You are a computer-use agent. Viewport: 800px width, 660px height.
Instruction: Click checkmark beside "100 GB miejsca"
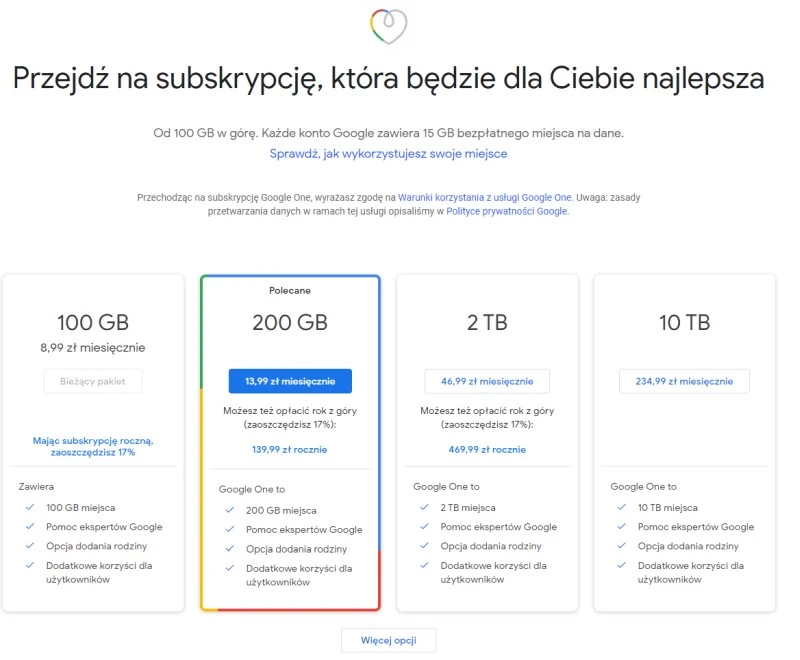click(x=31, y=508)
